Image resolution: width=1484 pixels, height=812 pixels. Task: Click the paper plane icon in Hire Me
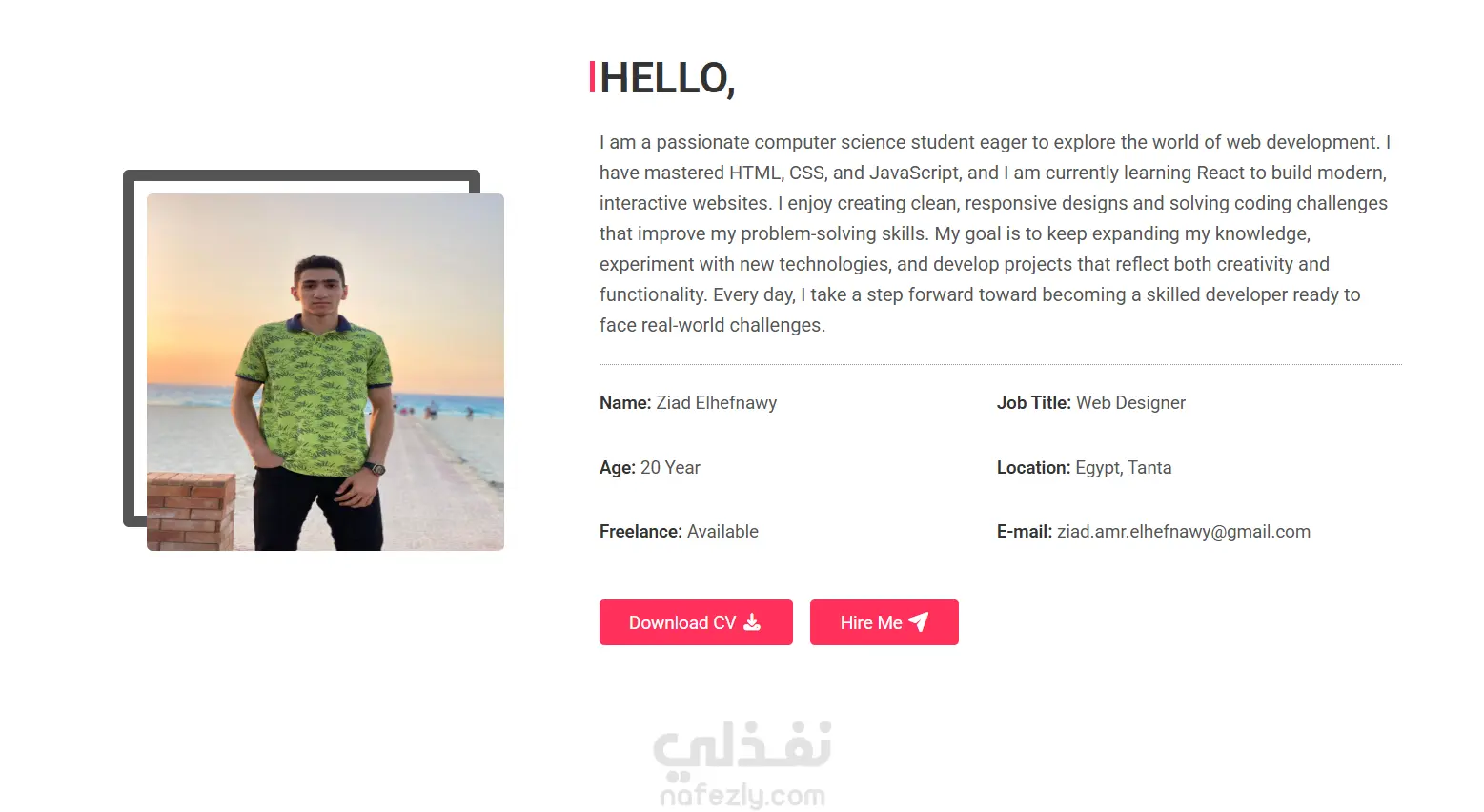(919, 622)
